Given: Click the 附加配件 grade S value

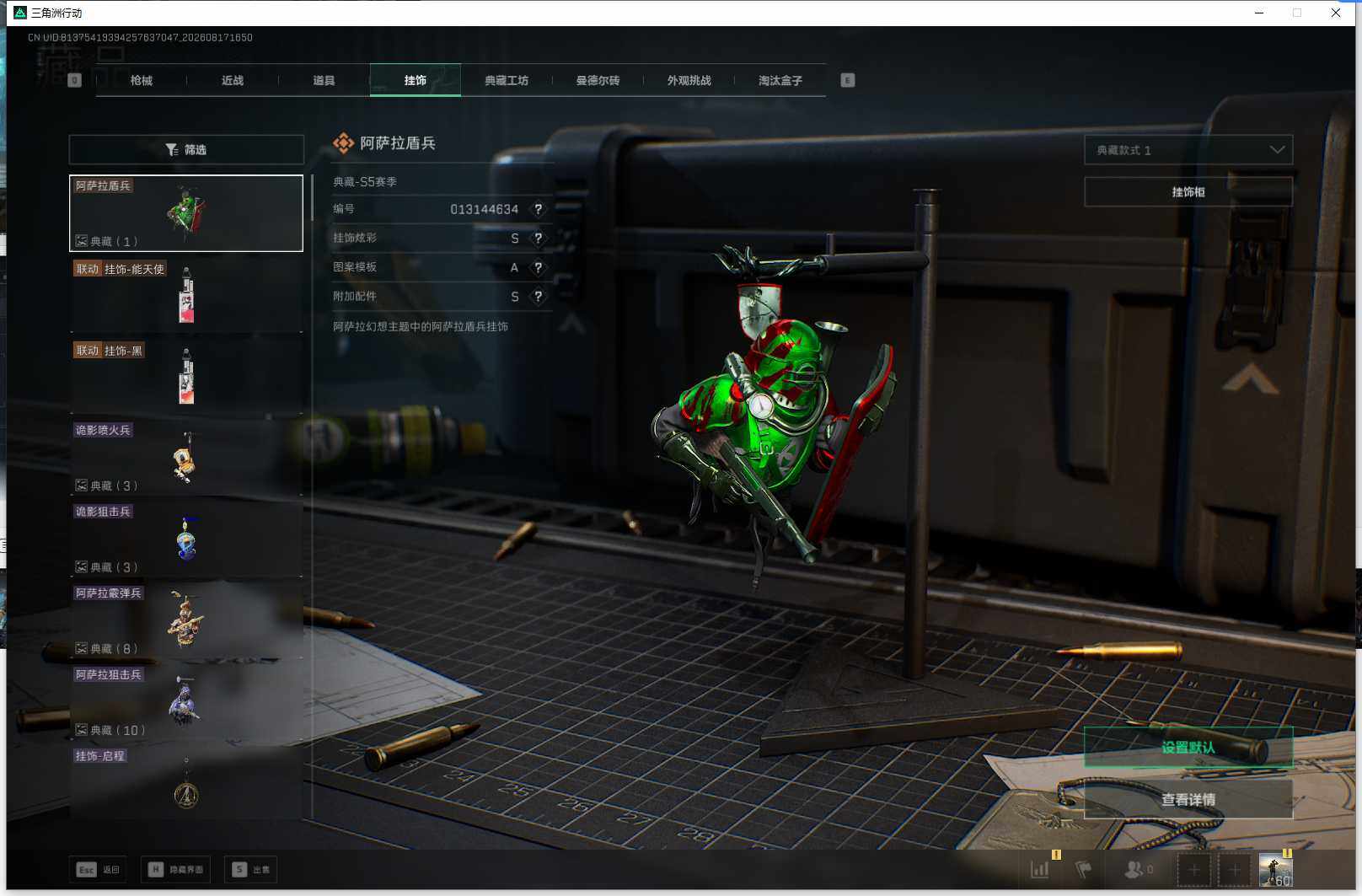Looking at the screenshot, I should coord(515,297).
